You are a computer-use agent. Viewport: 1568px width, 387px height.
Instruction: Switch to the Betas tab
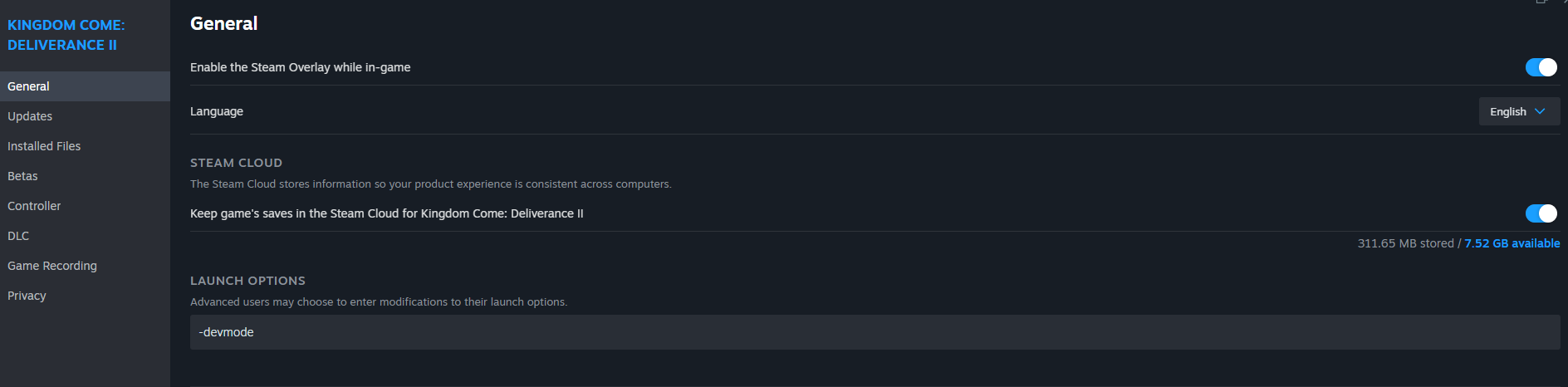(x=22, y=176)
